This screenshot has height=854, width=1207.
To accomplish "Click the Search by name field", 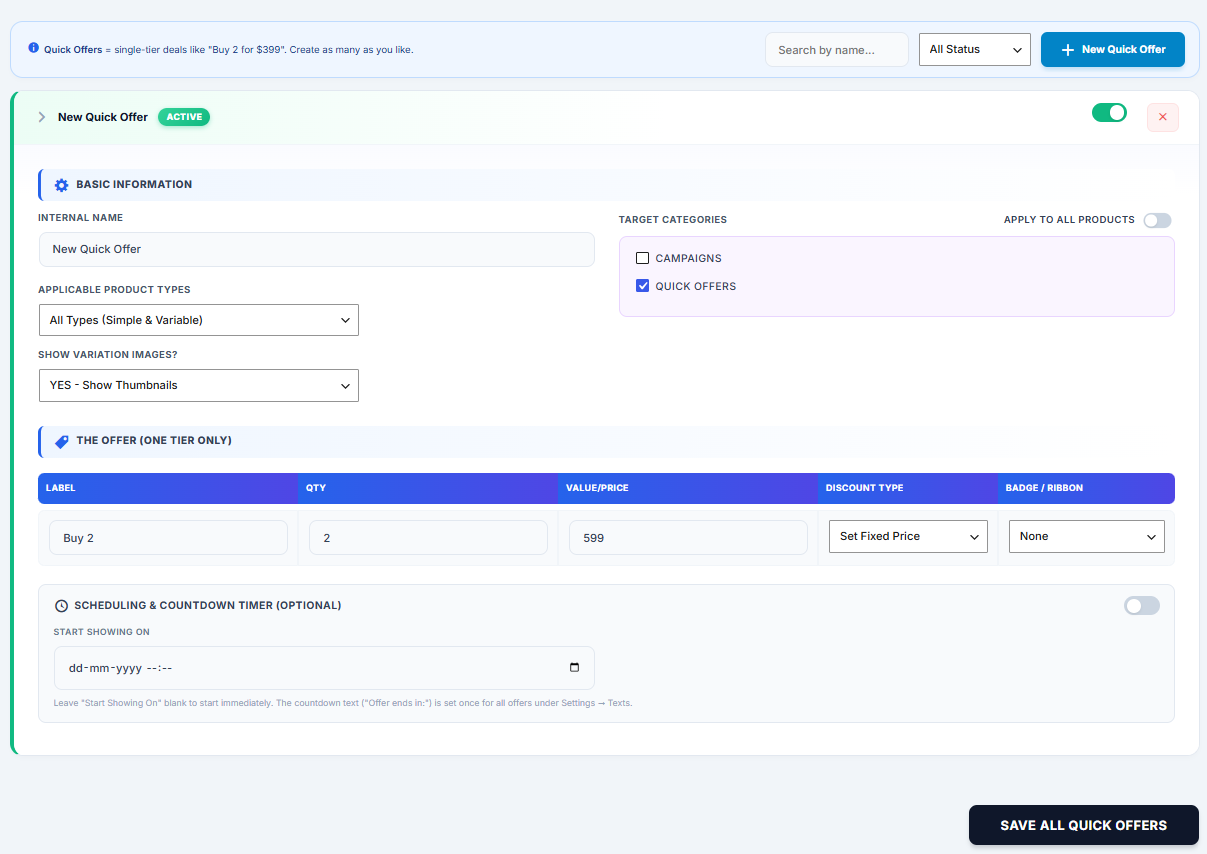I will coord(837,50).
